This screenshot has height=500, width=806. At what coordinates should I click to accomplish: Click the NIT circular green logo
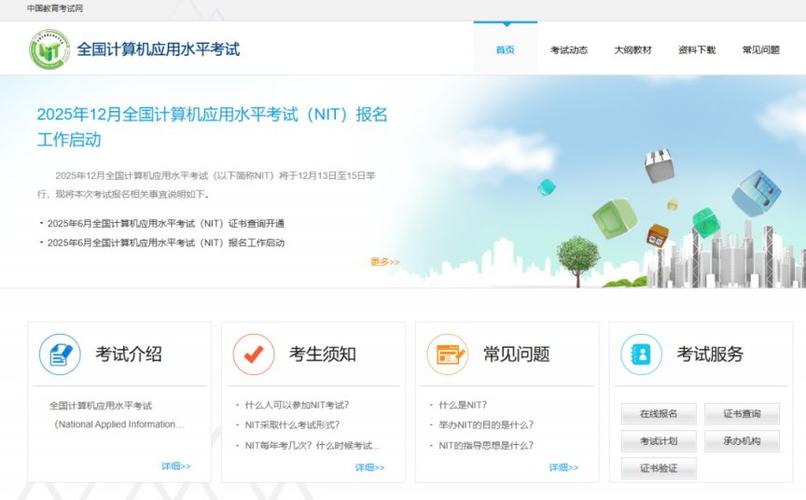coord(49,50)
